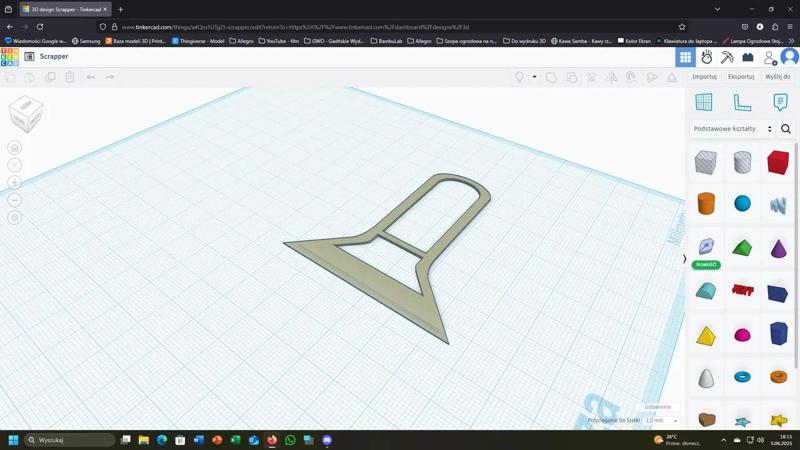Select the striped hole box shape
The image size is (800, 450).
point(706,162)
